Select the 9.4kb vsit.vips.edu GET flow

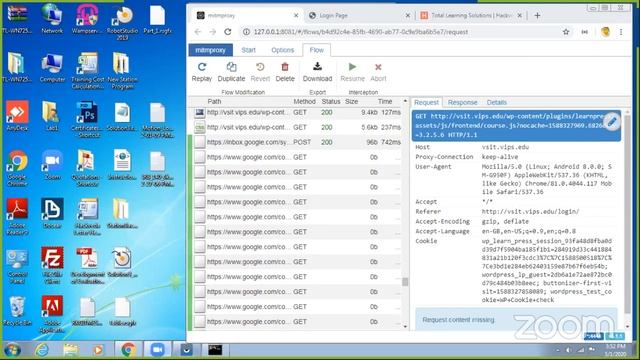pyautogui.click(x=297, y=112)
